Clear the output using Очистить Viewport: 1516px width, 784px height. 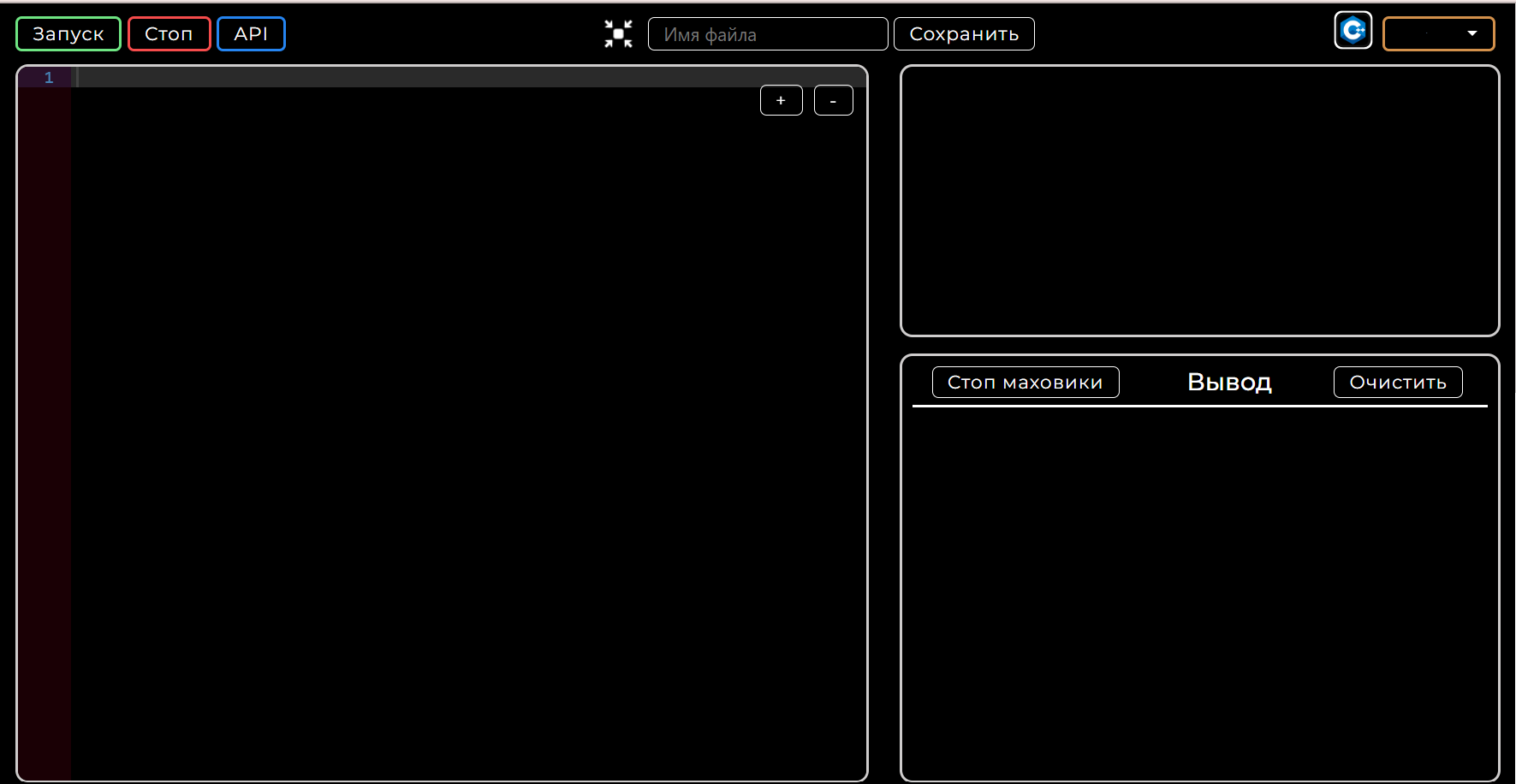[x=1397, y=382]
